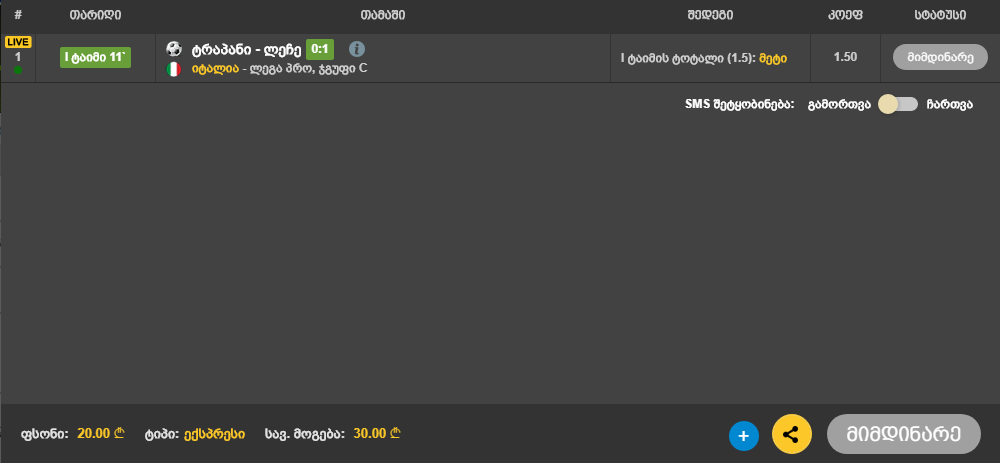Viewport: 1000px width, 463px height.
Task: Click the თამაში column header
Action: [x=383, y=15]
